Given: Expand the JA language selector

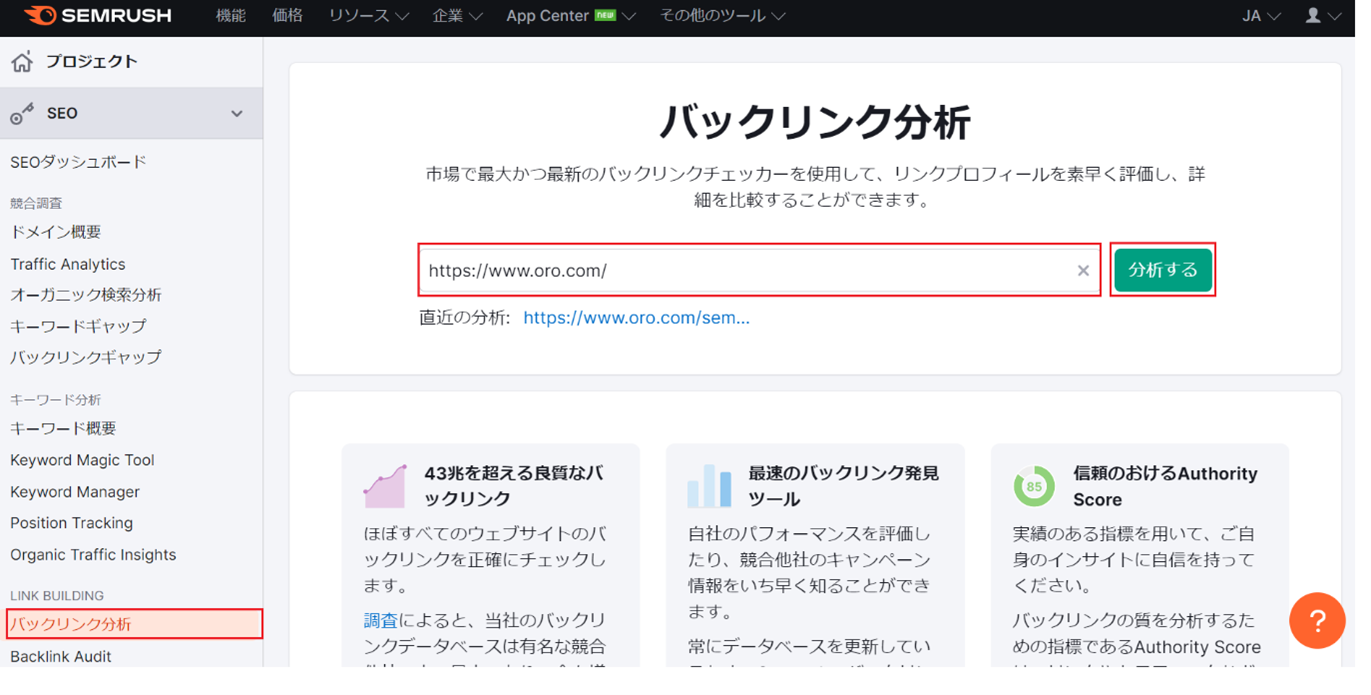Looking at the screenshot, I should tap(1260, 16).
